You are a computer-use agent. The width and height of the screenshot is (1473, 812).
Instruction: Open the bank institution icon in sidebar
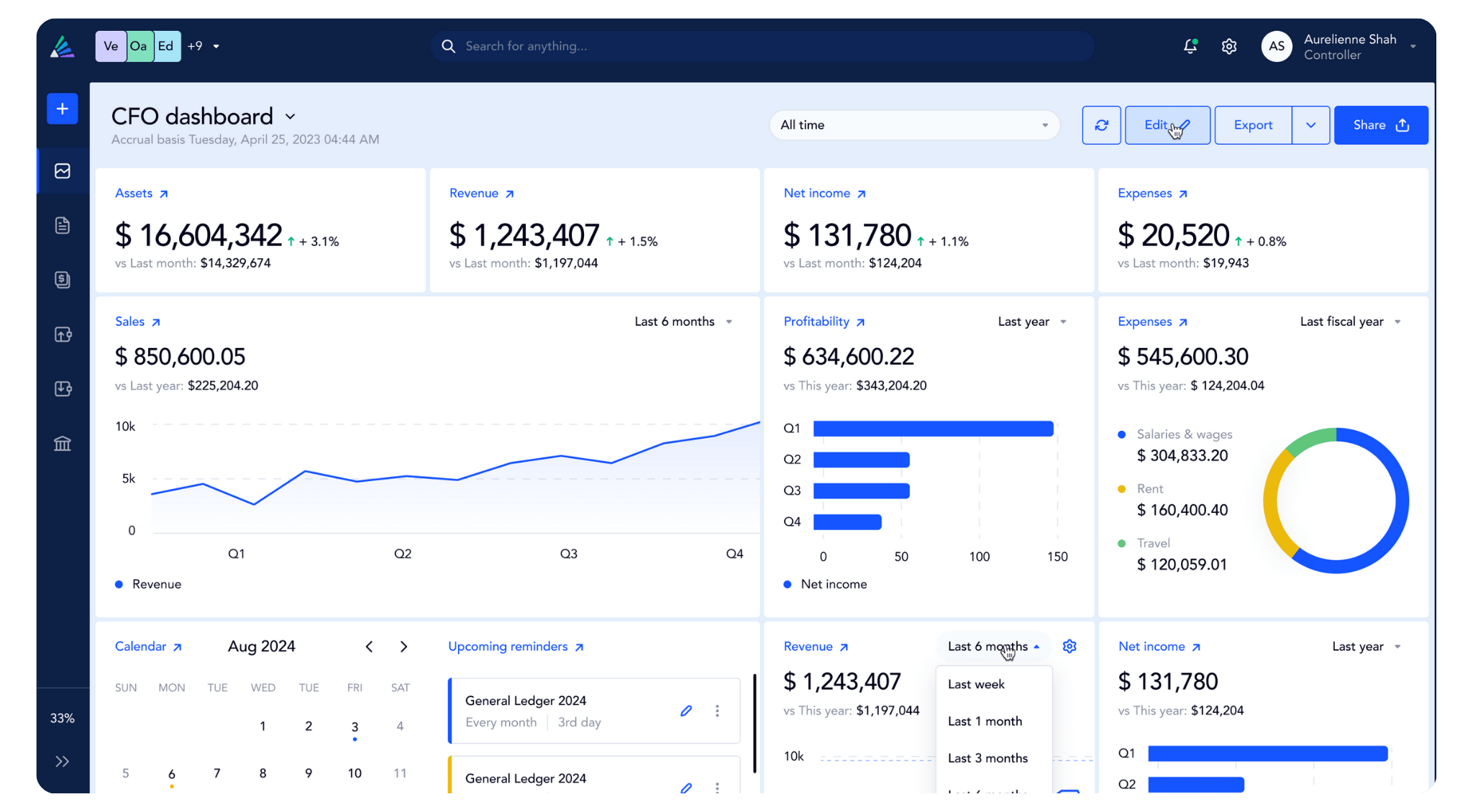coord(63,443)
